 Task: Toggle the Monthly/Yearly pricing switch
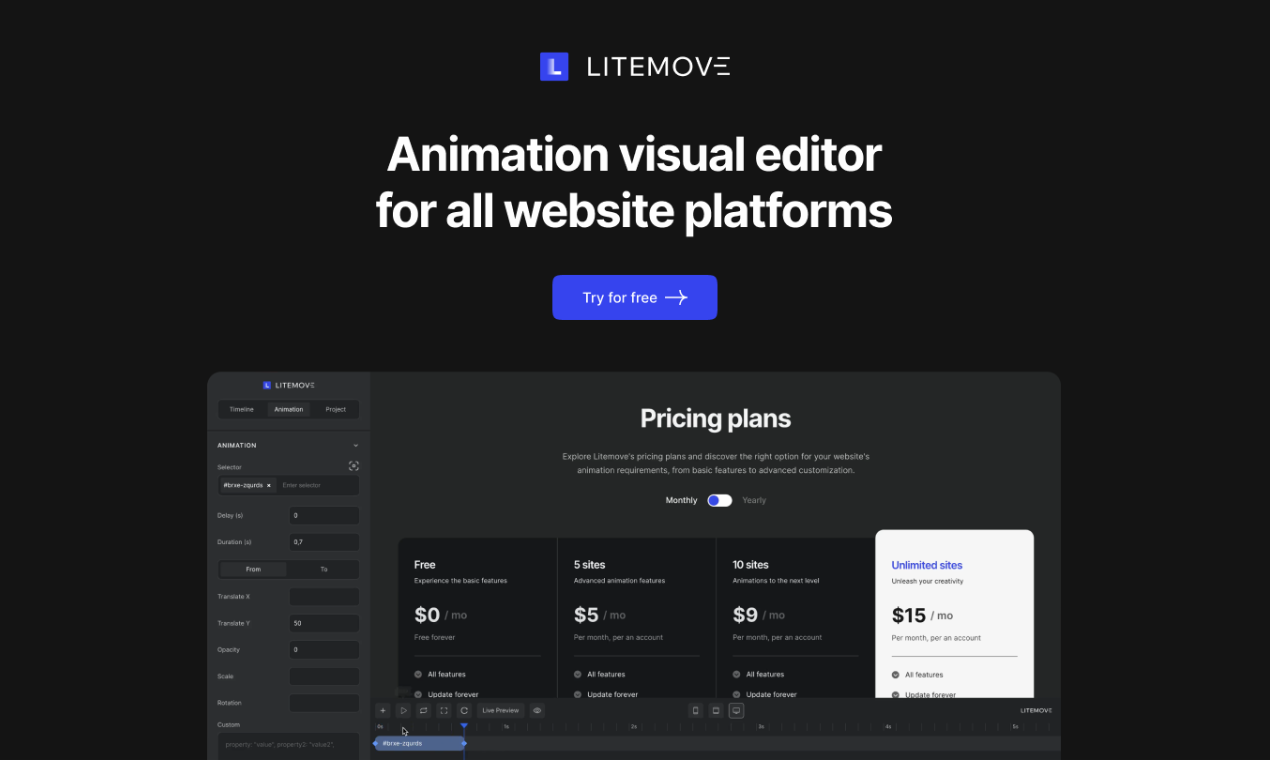point(720,500)
